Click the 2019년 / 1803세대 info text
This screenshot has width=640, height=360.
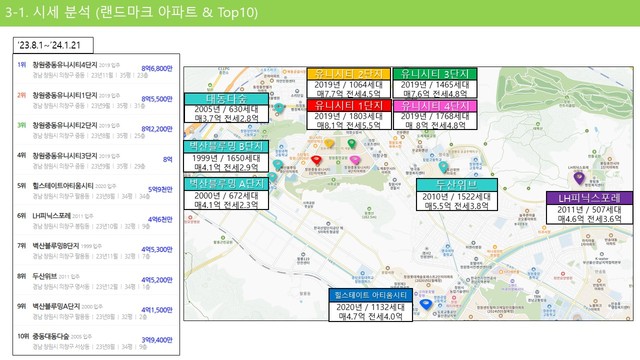(x=349, y=116)
